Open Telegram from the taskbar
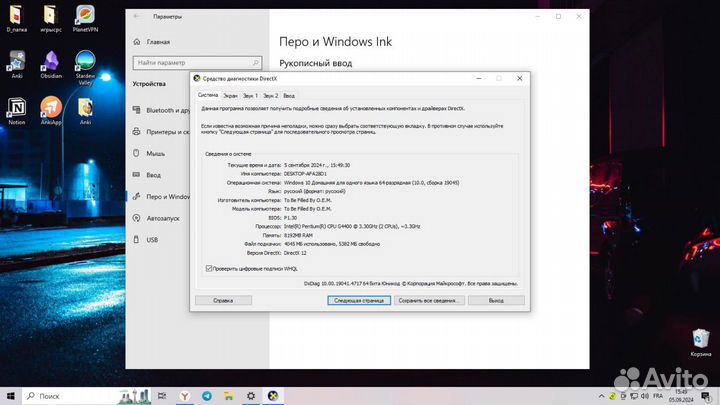 pos(207,396)
